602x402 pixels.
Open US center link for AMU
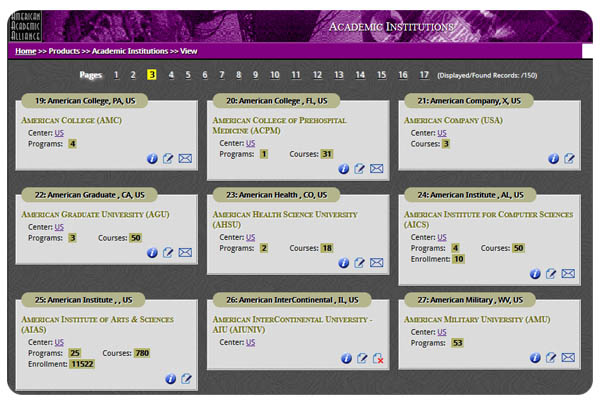[x=442, y=332]
